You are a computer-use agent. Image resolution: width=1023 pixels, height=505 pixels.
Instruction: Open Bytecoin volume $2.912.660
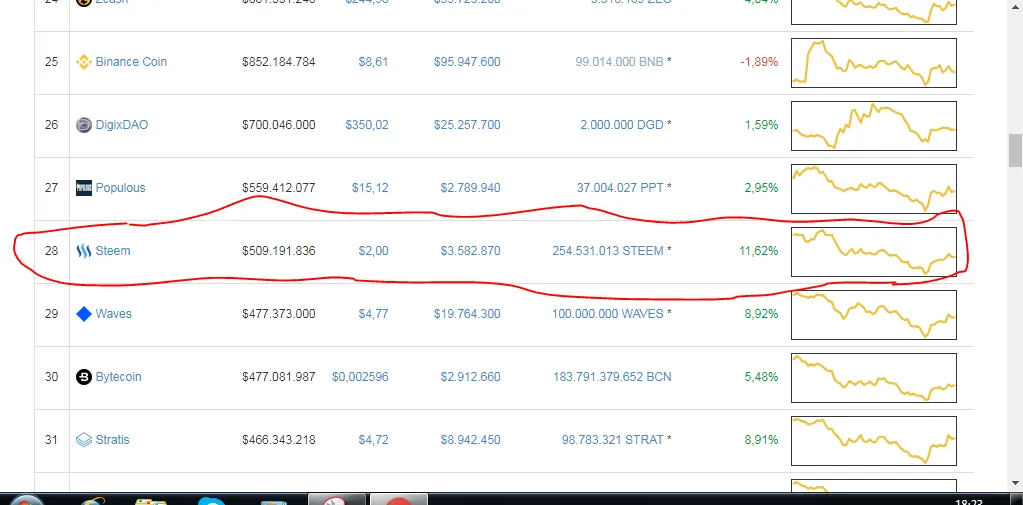click(470, 377)
